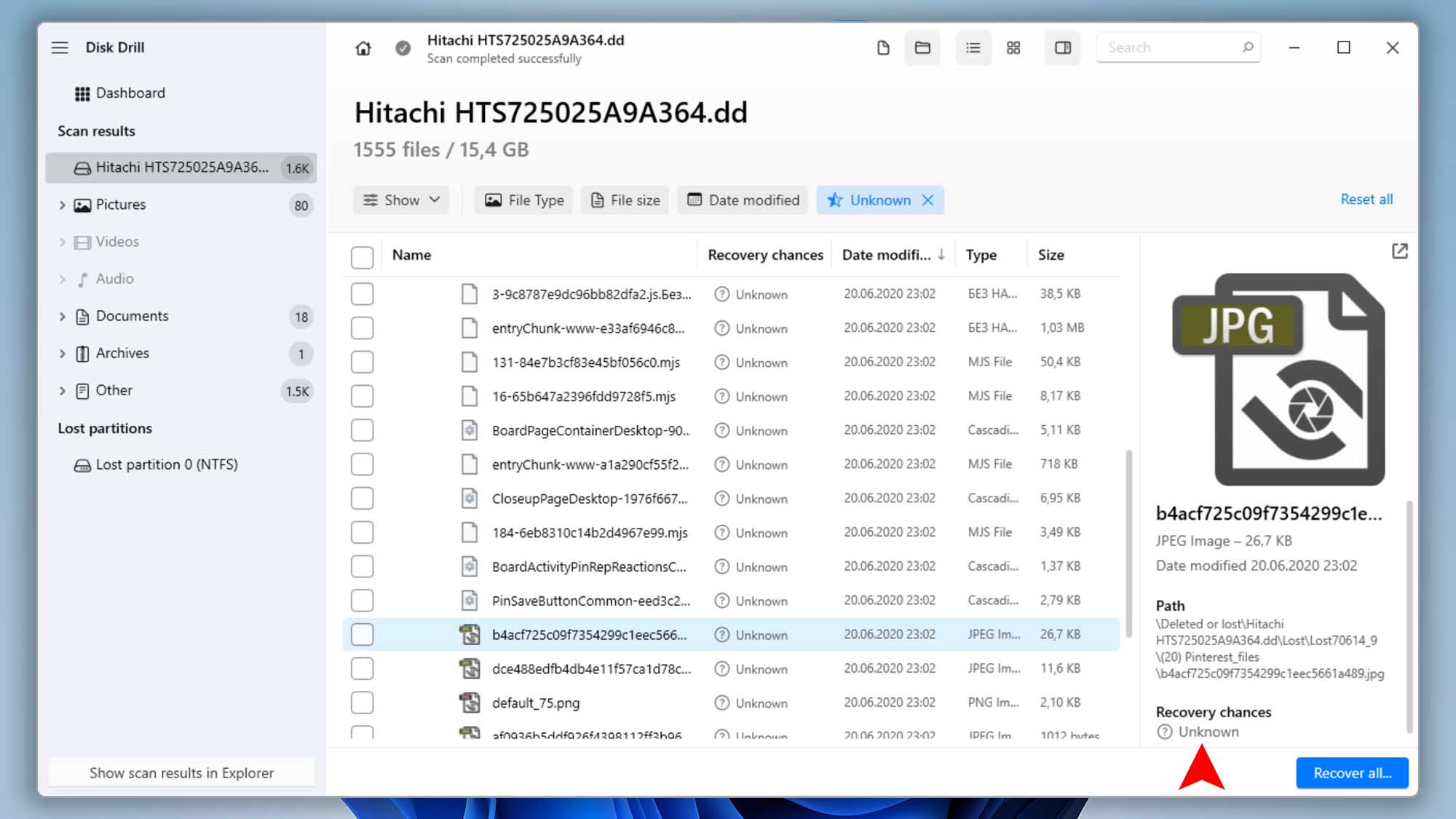Open the Show dropdown filter

[x=401, y=200]
